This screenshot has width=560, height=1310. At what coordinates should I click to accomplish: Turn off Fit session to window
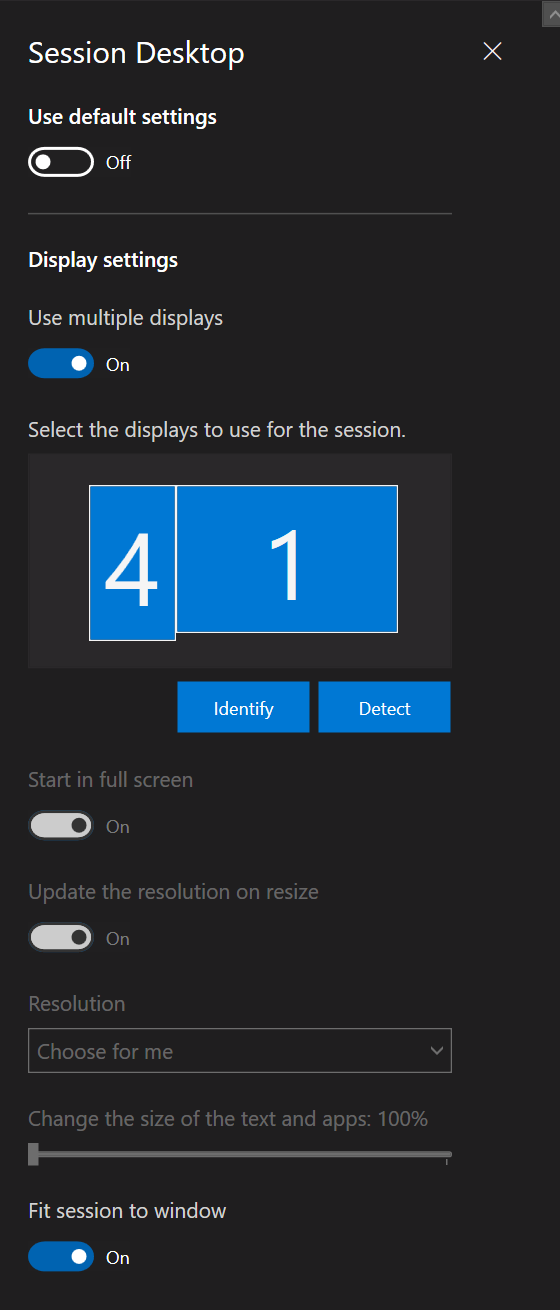(61, 1257)
